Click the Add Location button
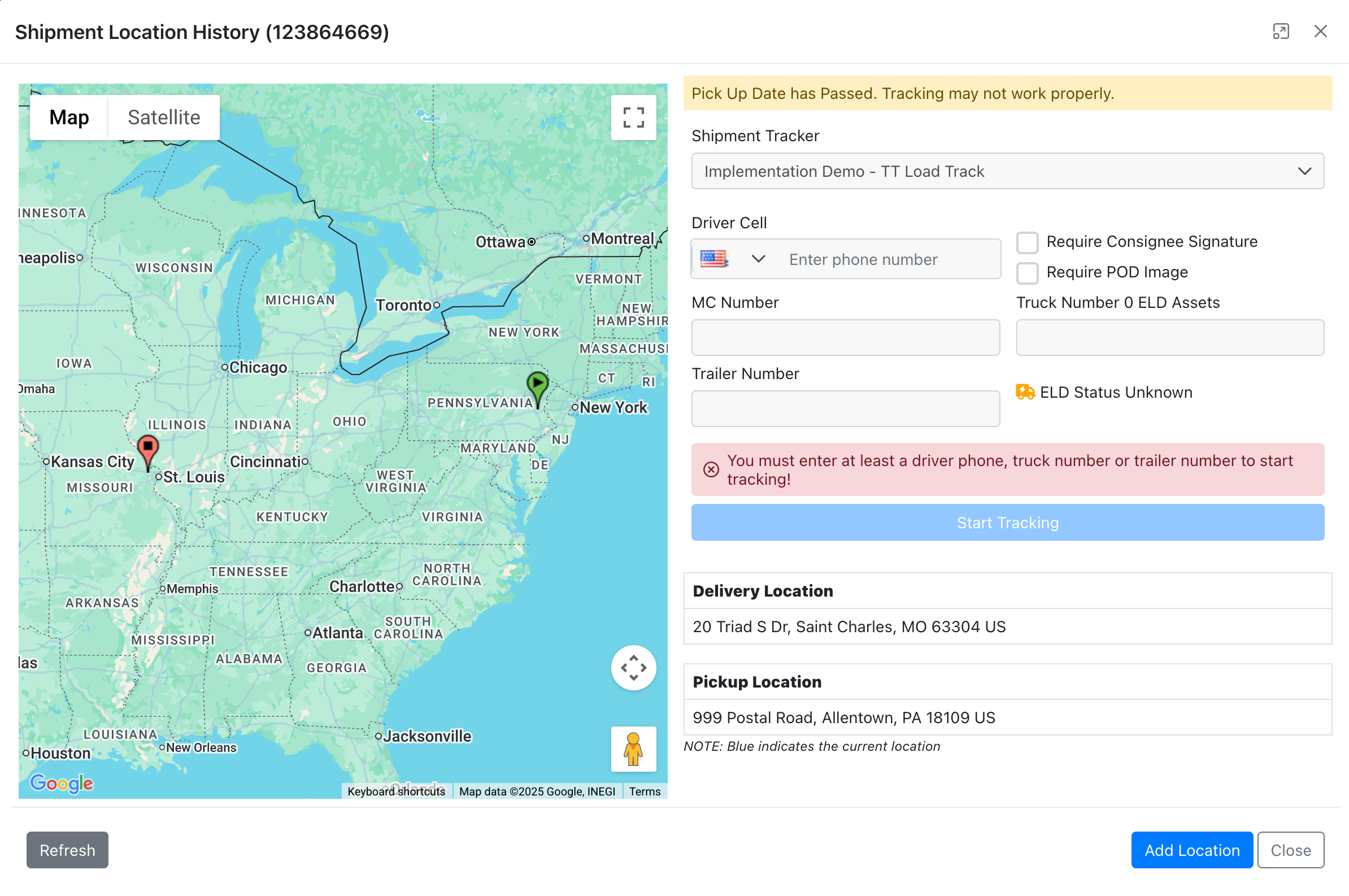This screenshot has height=896, width=1349. tap(1192, 850)
